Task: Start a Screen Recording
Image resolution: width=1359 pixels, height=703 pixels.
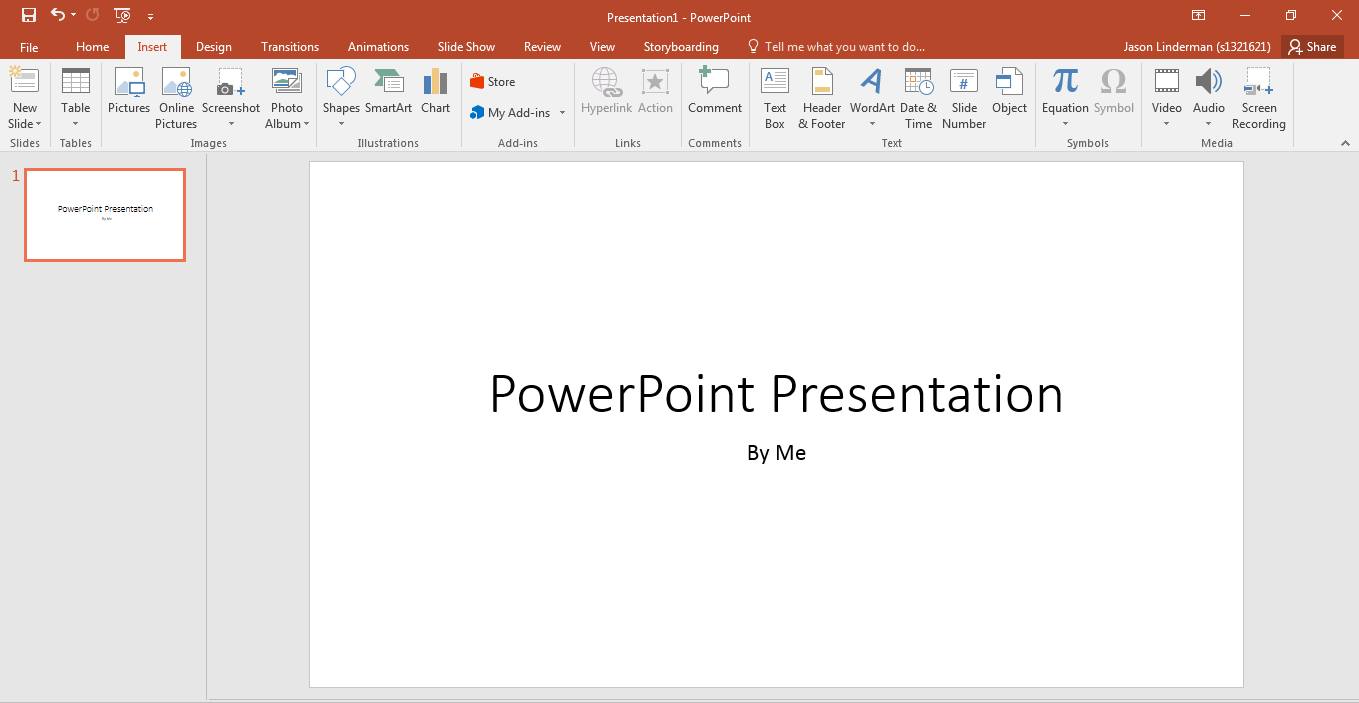Action: 1258,97
